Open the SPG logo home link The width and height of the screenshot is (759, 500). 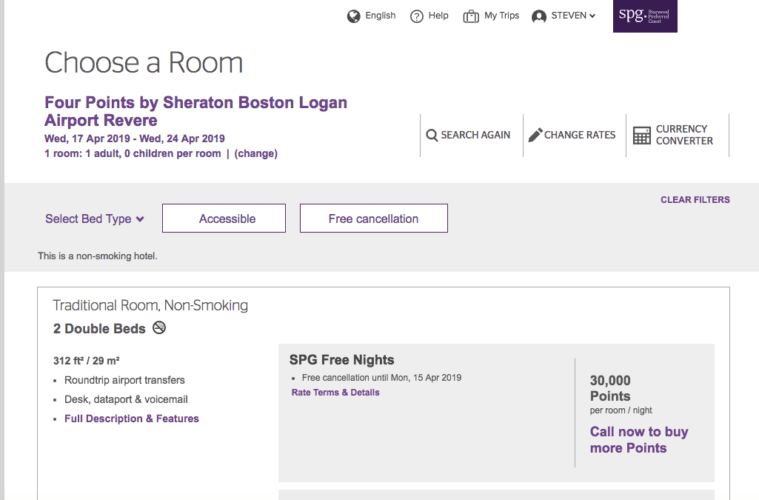pos(645,16)
